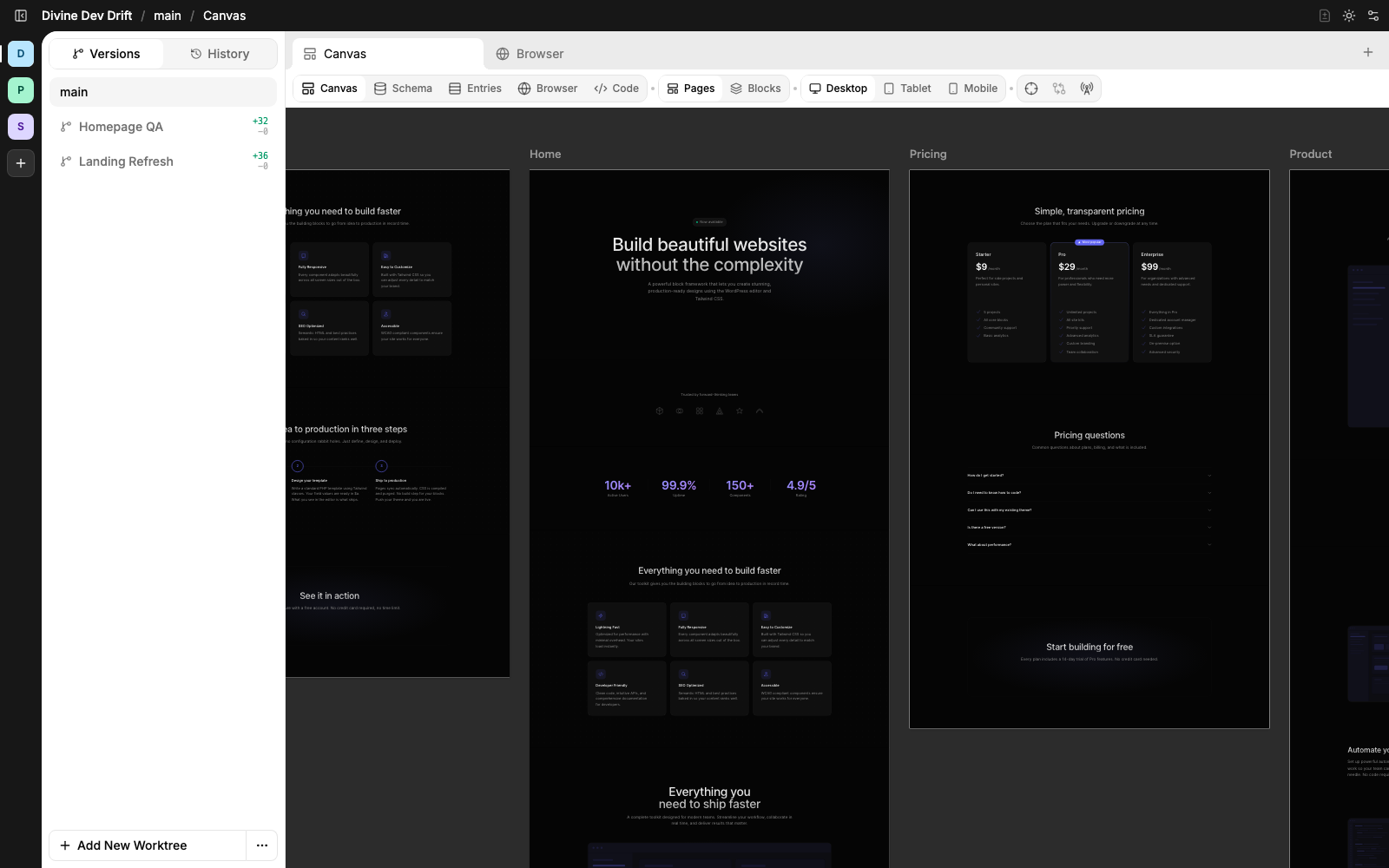Select Mobile viewport
This screenshot has height=868, width=1389.
click(x=972, y=89)
